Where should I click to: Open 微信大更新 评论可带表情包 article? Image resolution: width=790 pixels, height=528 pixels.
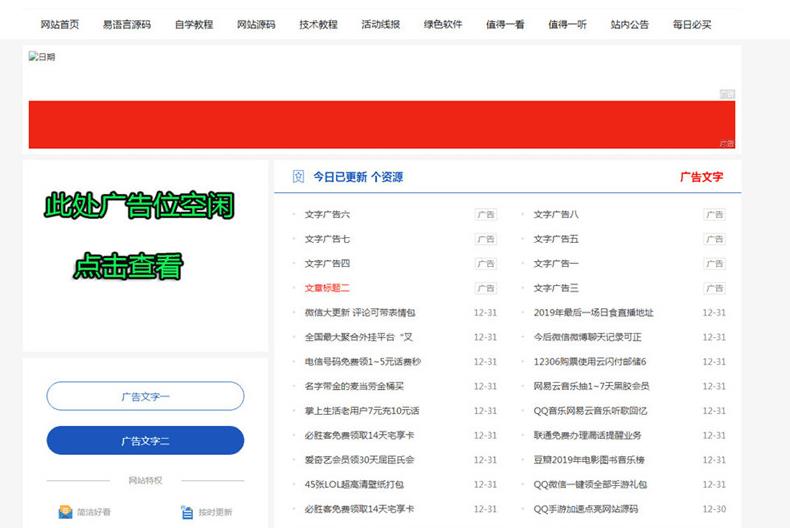(360, 313)
